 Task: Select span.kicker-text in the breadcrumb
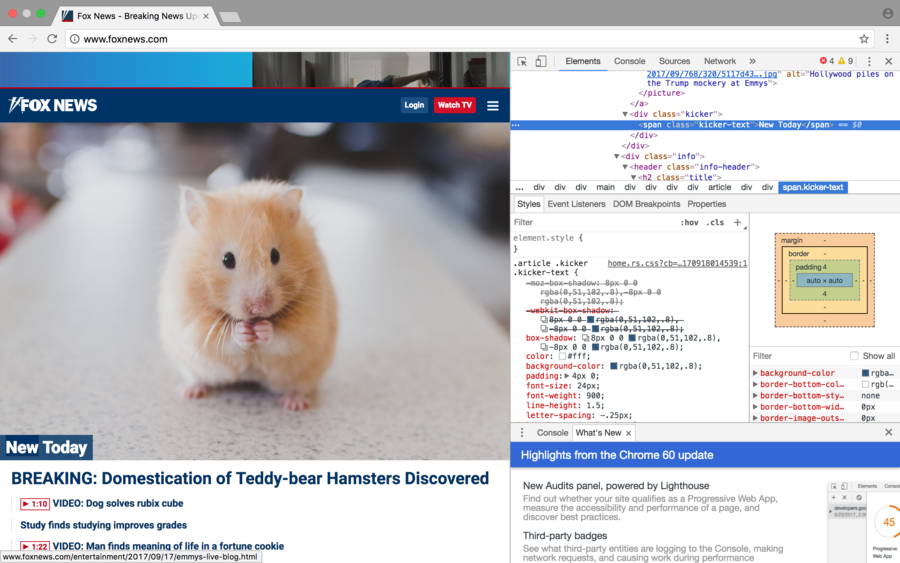(813, 188)
